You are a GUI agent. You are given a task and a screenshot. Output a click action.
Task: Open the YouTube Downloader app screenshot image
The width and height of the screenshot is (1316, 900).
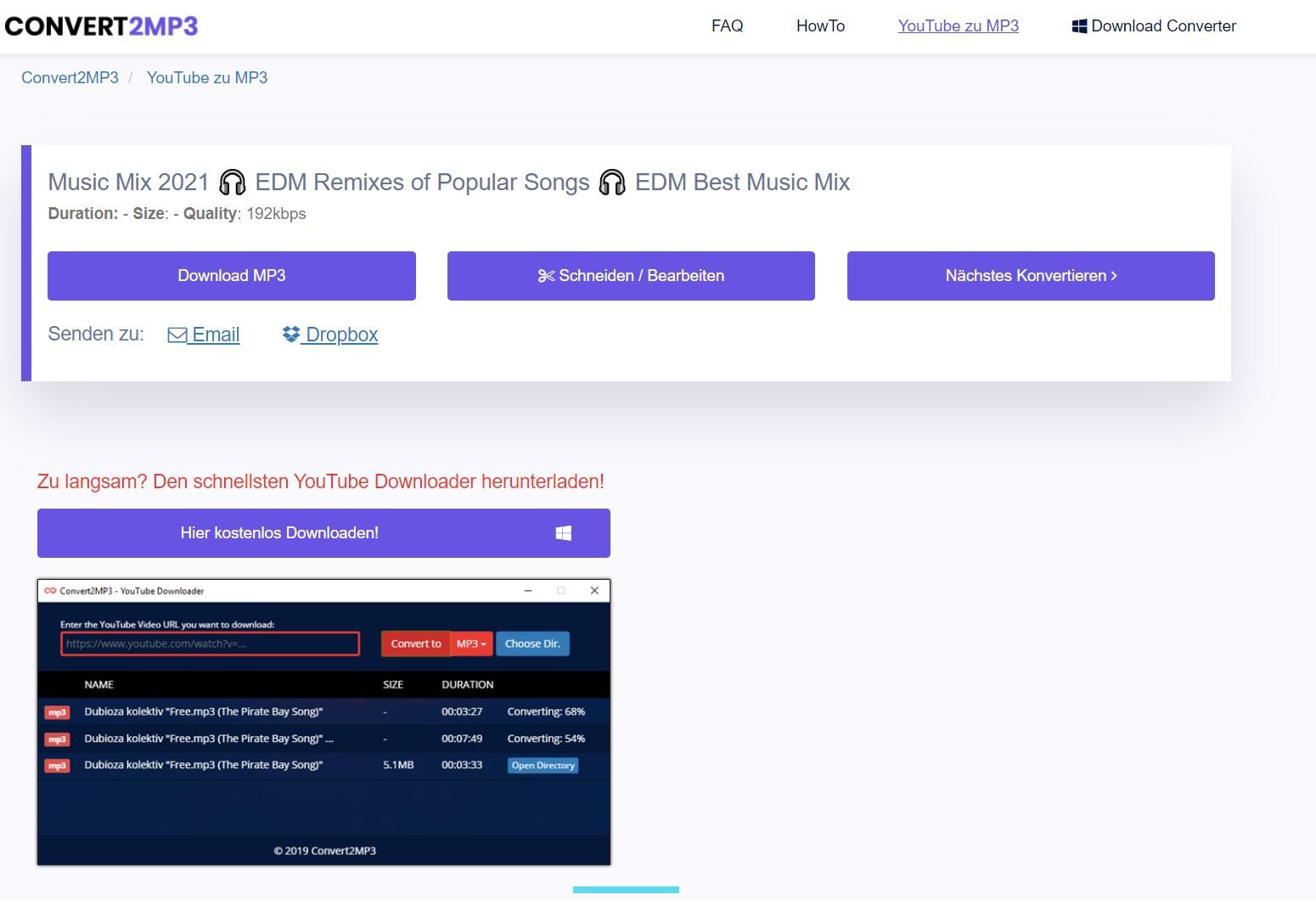323,723
